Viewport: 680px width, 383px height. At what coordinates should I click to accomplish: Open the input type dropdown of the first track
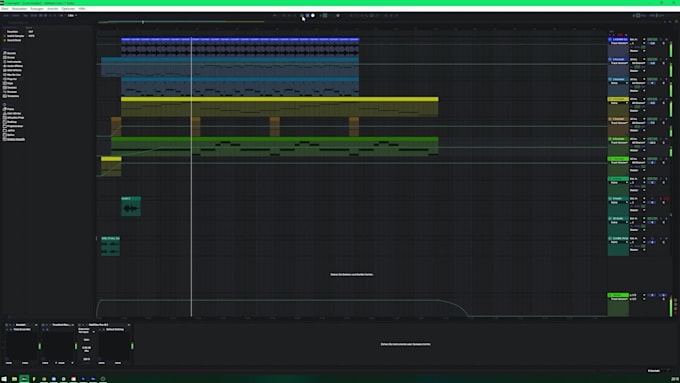[x=637, y=39]
